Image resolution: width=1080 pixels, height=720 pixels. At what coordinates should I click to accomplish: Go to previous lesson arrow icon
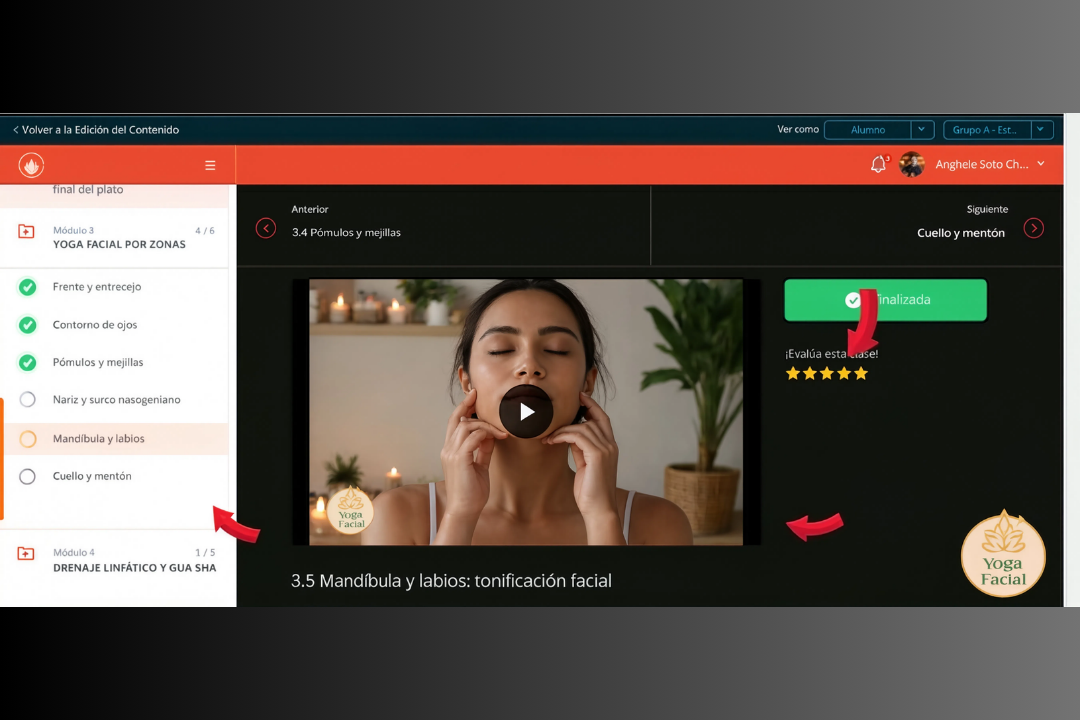click(x=266, y=228)
